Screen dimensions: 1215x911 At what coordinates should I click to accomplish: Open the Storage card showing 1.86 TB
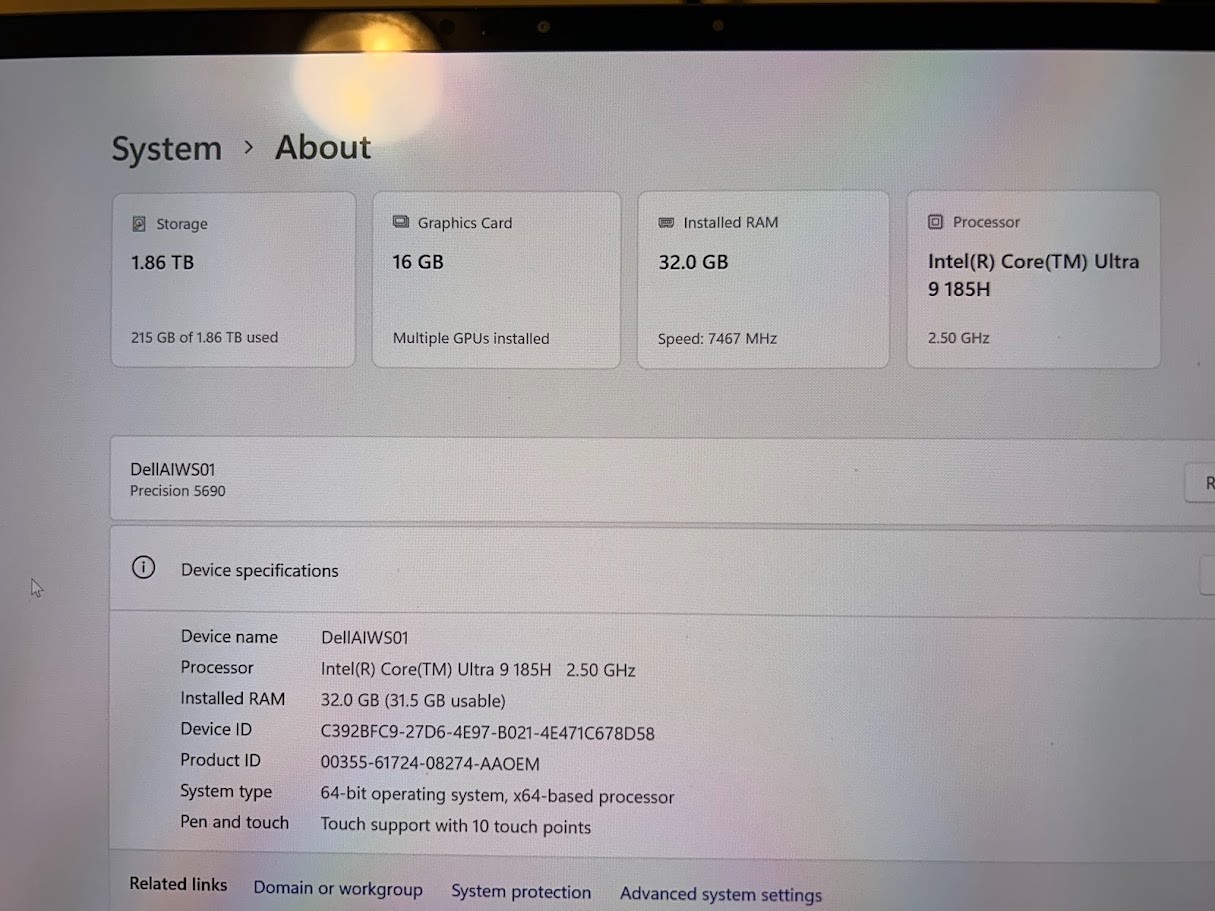[x=233, y=279]
